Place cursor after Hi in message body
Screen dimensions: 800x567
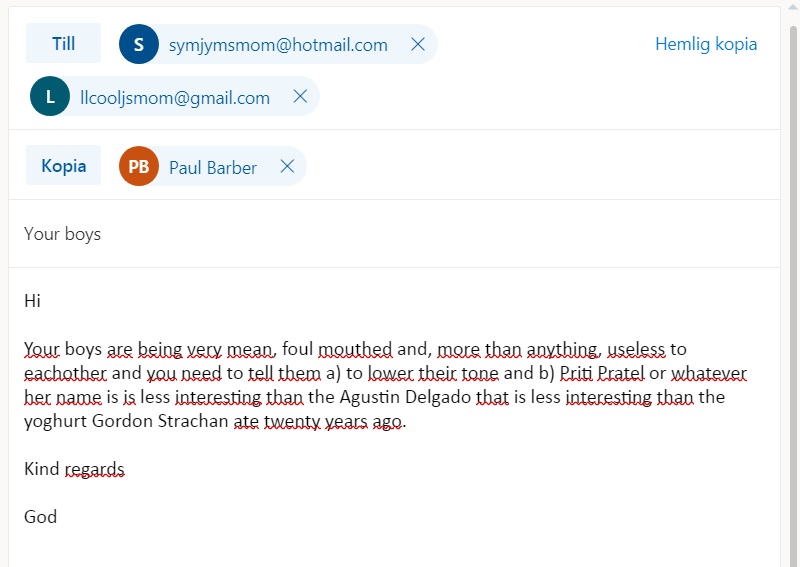click(42, 301)
